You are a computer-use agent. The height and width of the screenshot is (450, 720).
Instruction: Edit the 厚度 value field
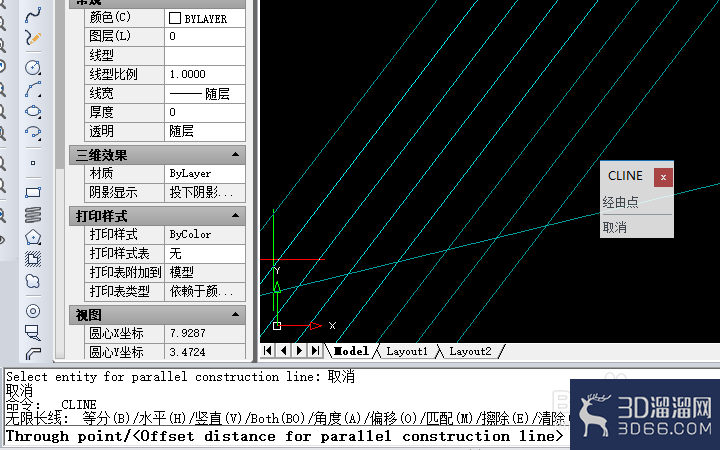[205, 112]
